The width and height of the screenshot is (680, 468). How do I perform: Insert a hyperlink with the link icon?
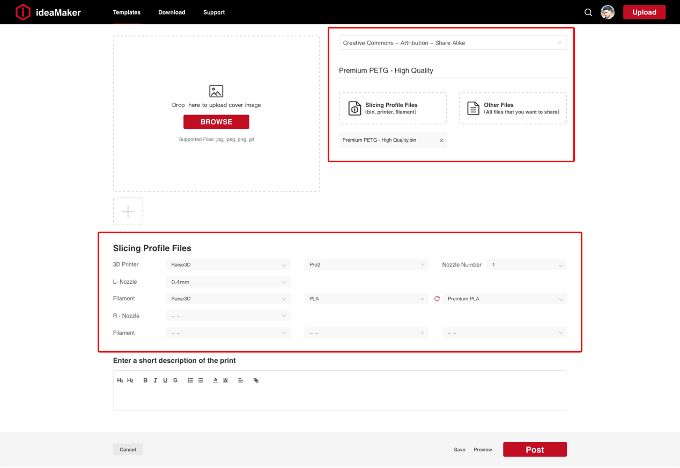256,380
